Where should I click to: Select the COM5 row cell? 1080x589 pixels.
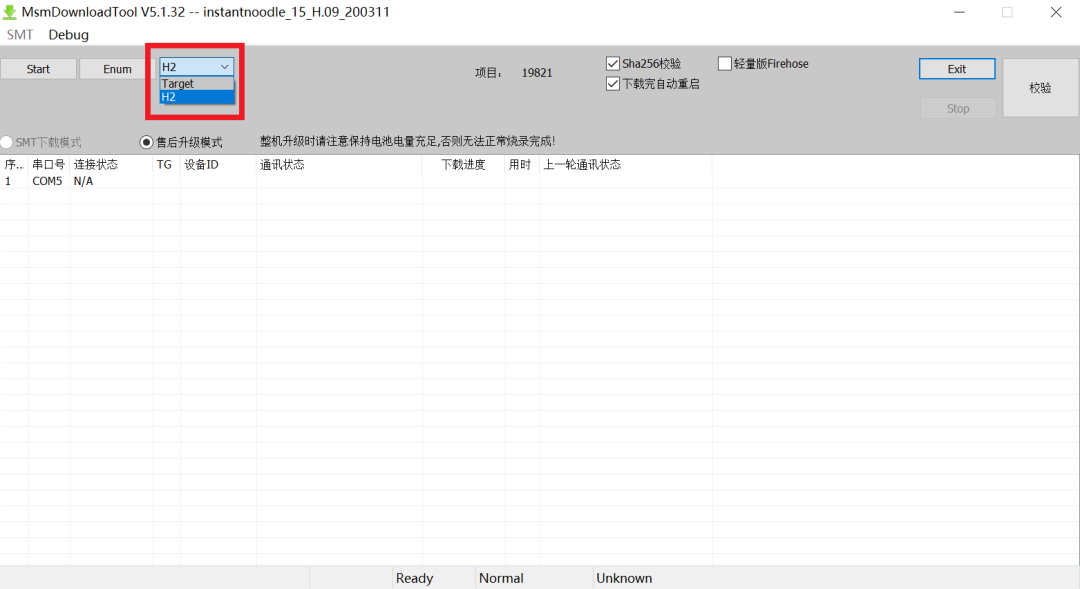point(48,181)
